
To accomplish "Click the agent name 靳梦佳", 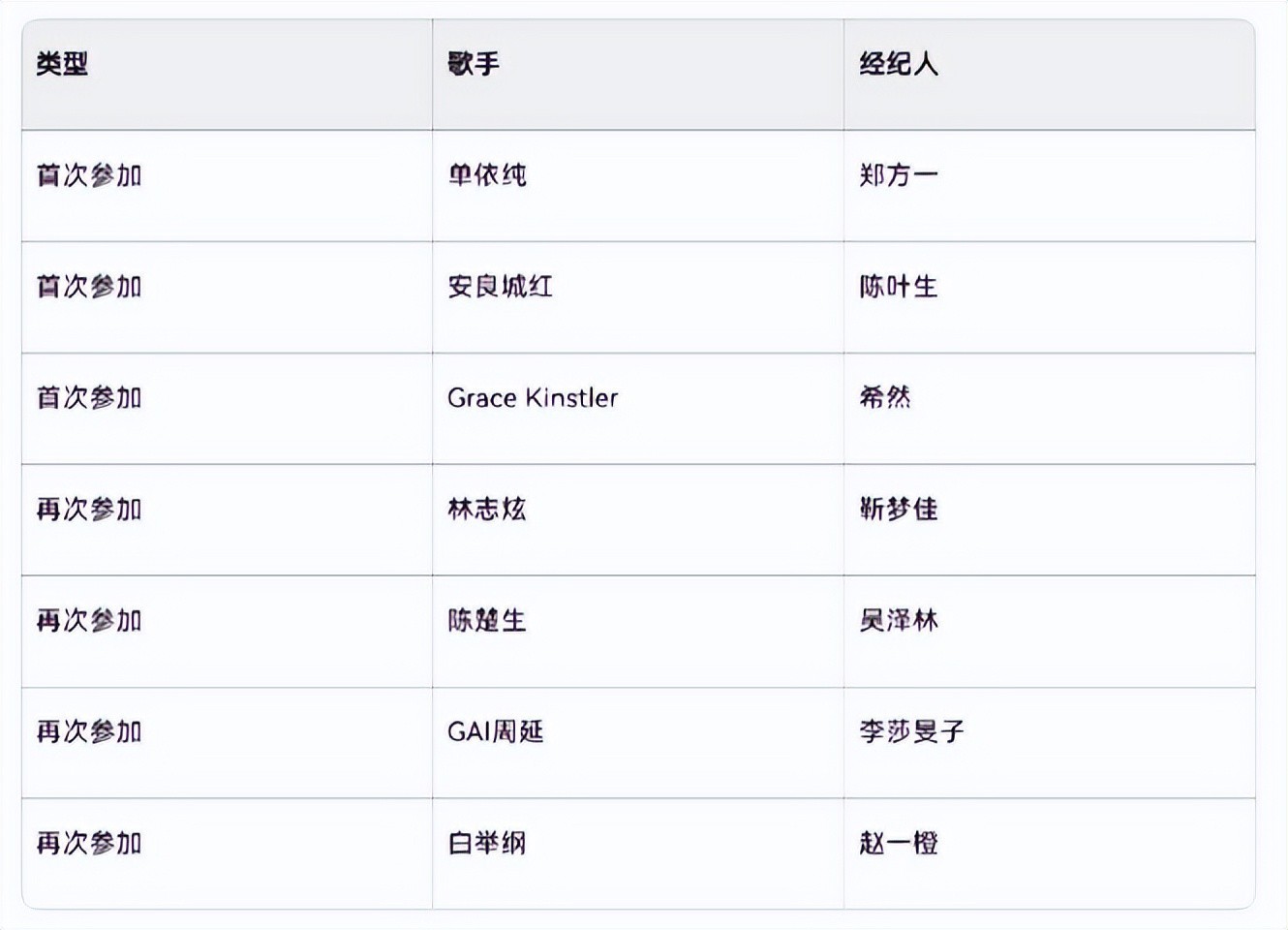I will pos(898,510).
